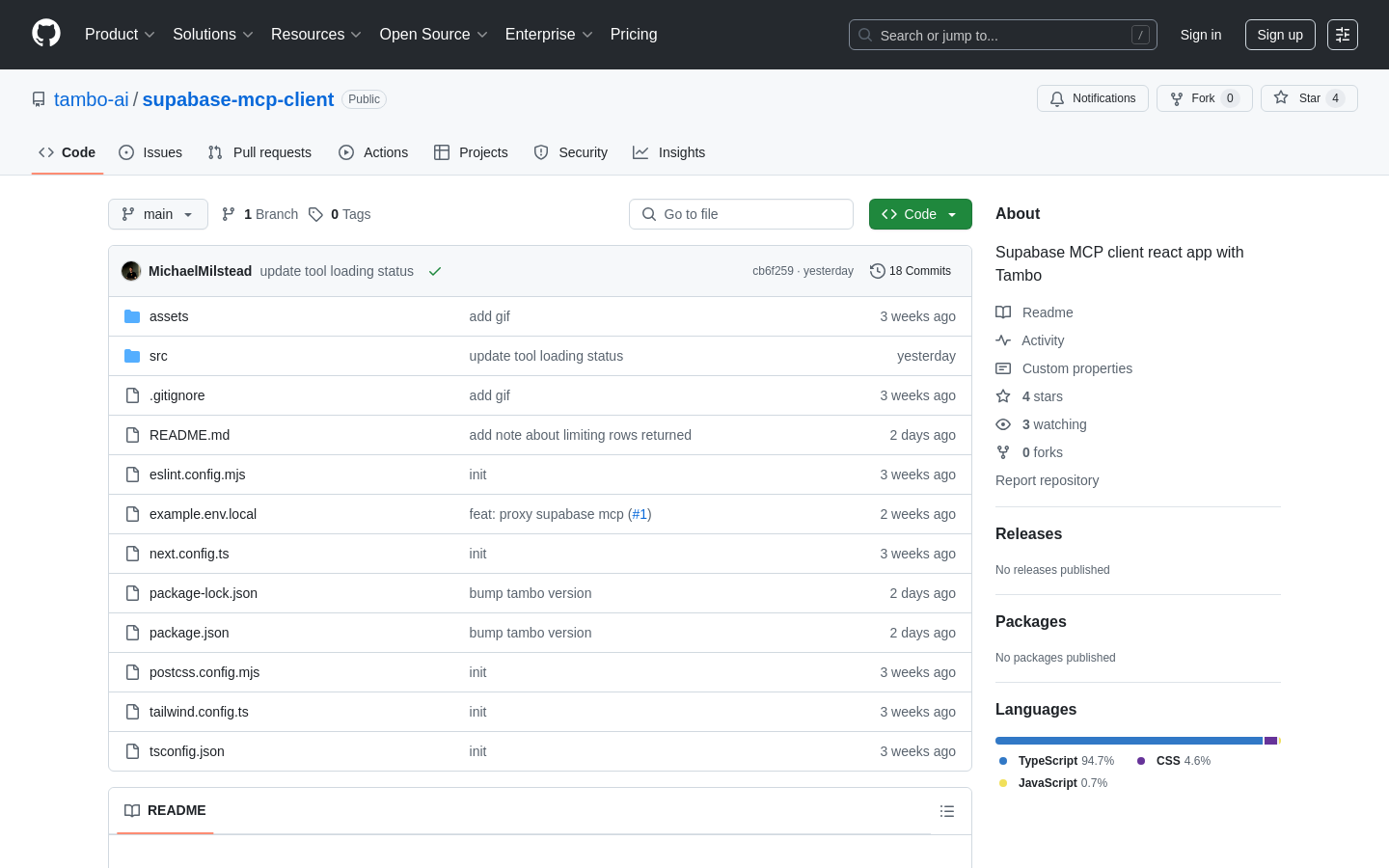The height and width of the screenshot is (868, 1389).
Task: Click the Sign up button
Action: (x=1280, y=35)
